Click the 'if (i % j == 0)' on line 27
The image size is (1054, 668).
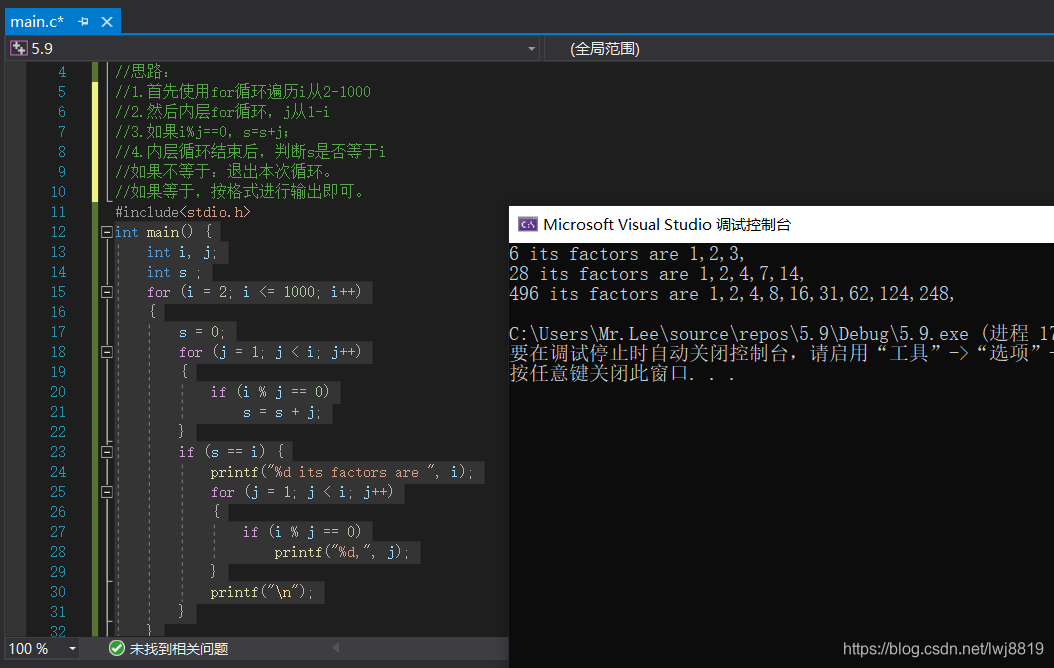302,532
